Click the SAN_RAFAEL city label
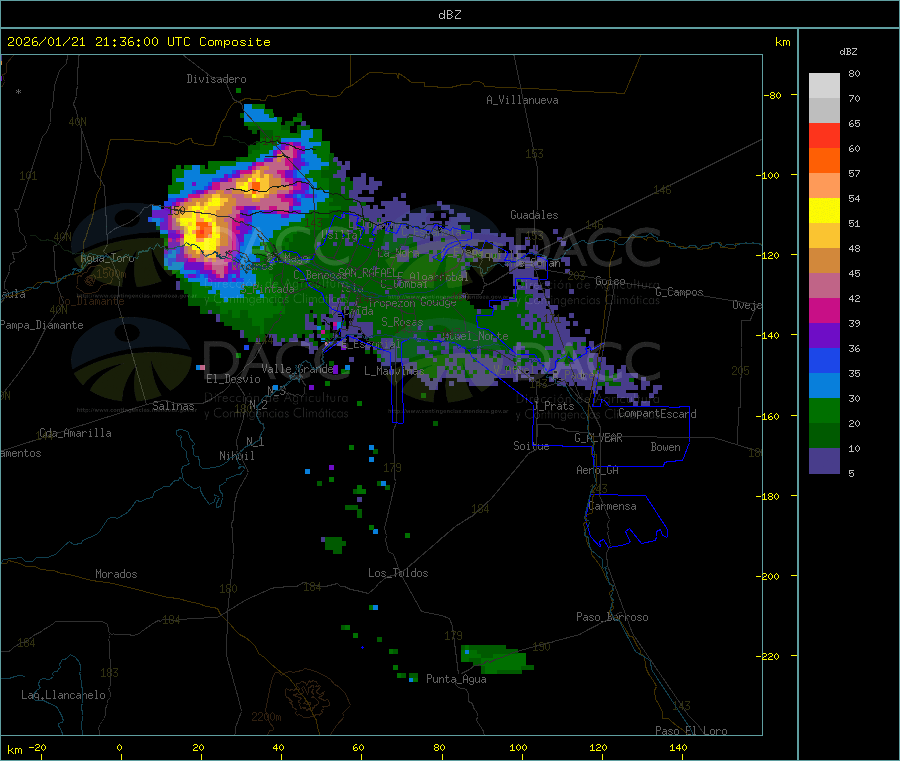Screen dimensions: 900x761 367,272
